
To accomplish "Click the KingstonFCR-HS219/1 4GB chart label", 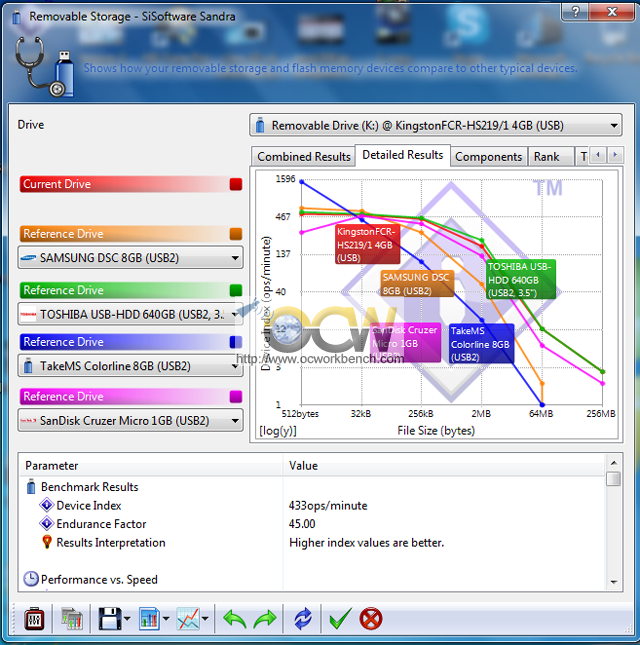I will coord(367,245).
